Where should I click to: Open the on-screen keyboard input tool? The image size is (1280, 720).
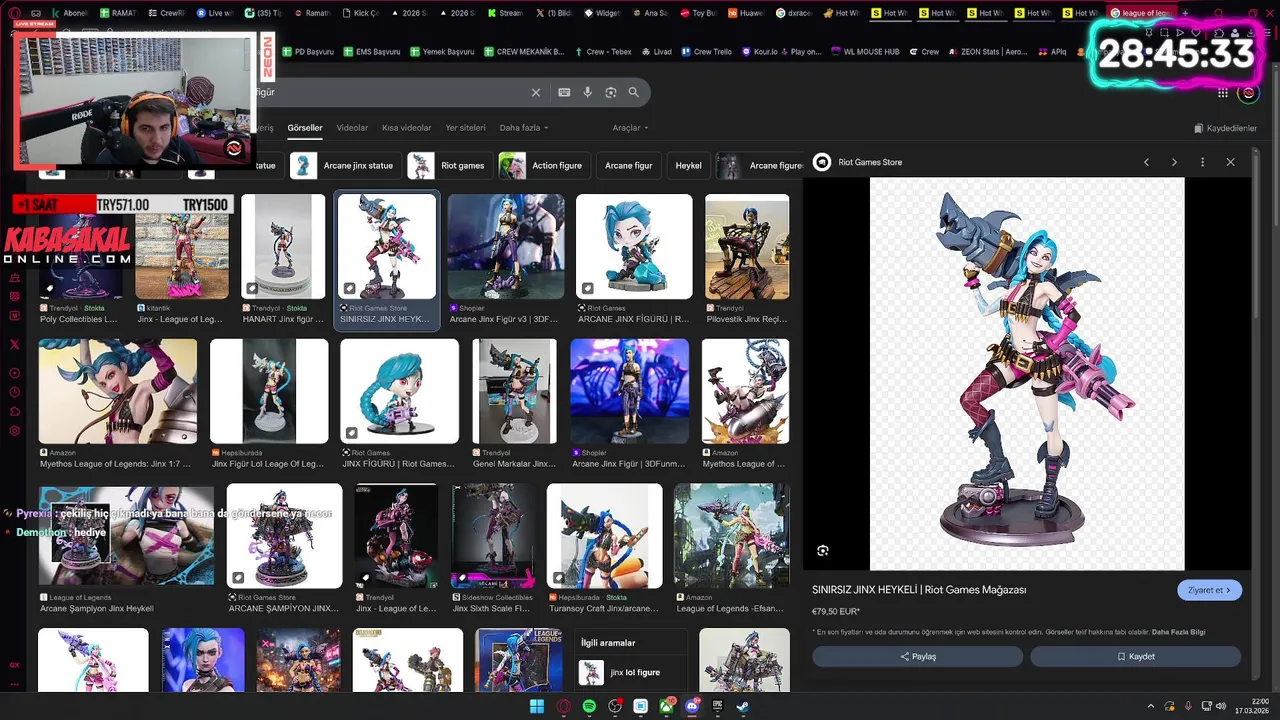point(564,92)
